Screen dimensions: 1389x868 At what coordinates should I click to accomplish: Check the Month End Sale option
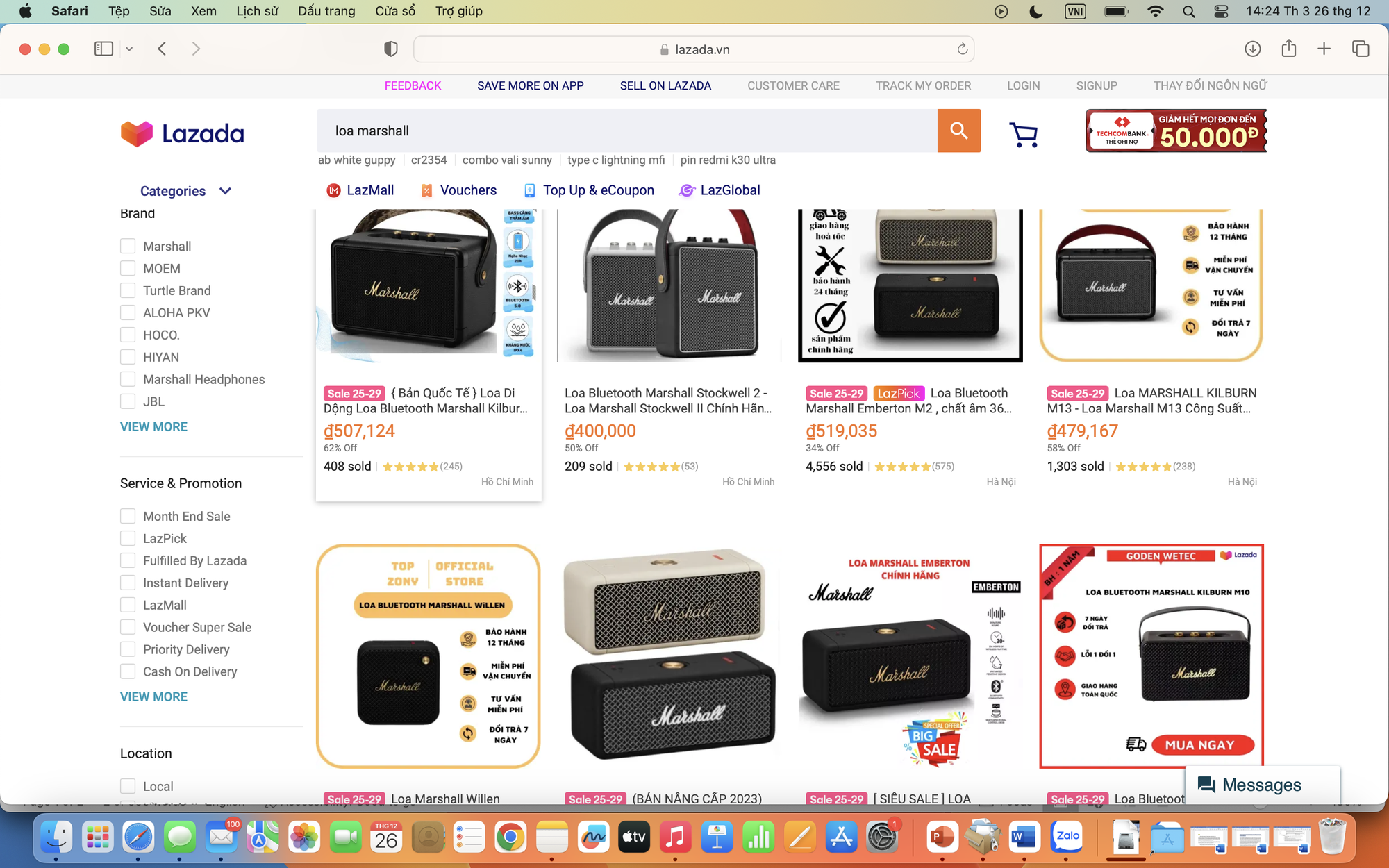[x=128, y=516]
